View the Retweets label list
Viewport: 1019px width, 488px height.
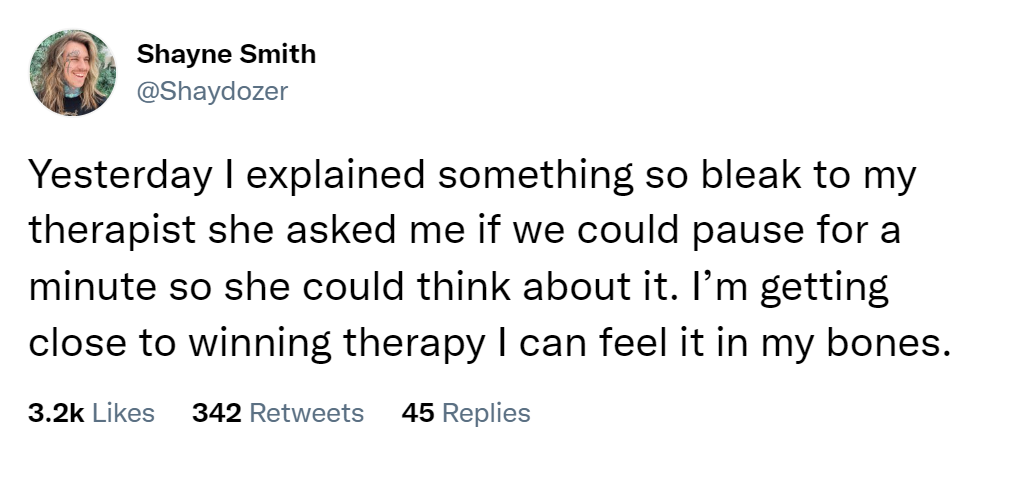coord(305,412)
